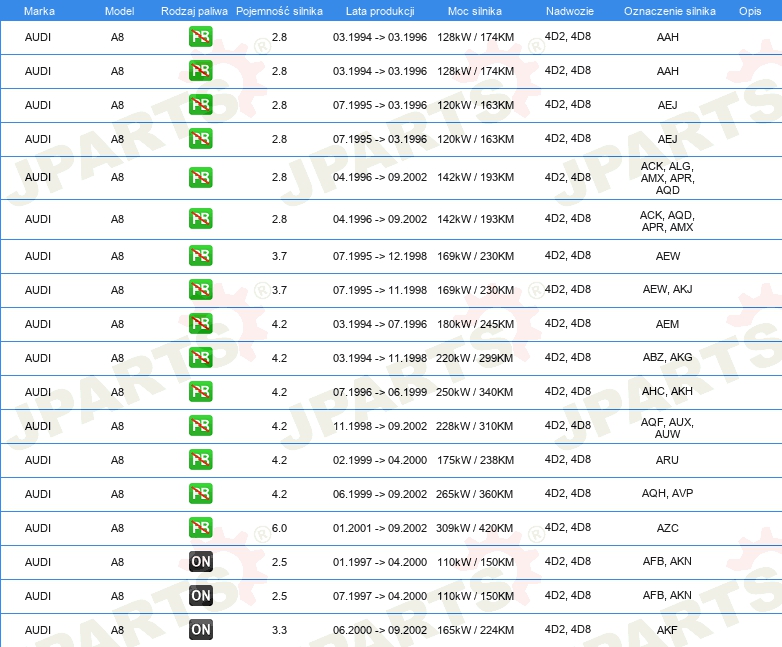This screenshot has height=647, width=782.
Task: Click power value 220kW / 299KM
Action: coord(474,358)
